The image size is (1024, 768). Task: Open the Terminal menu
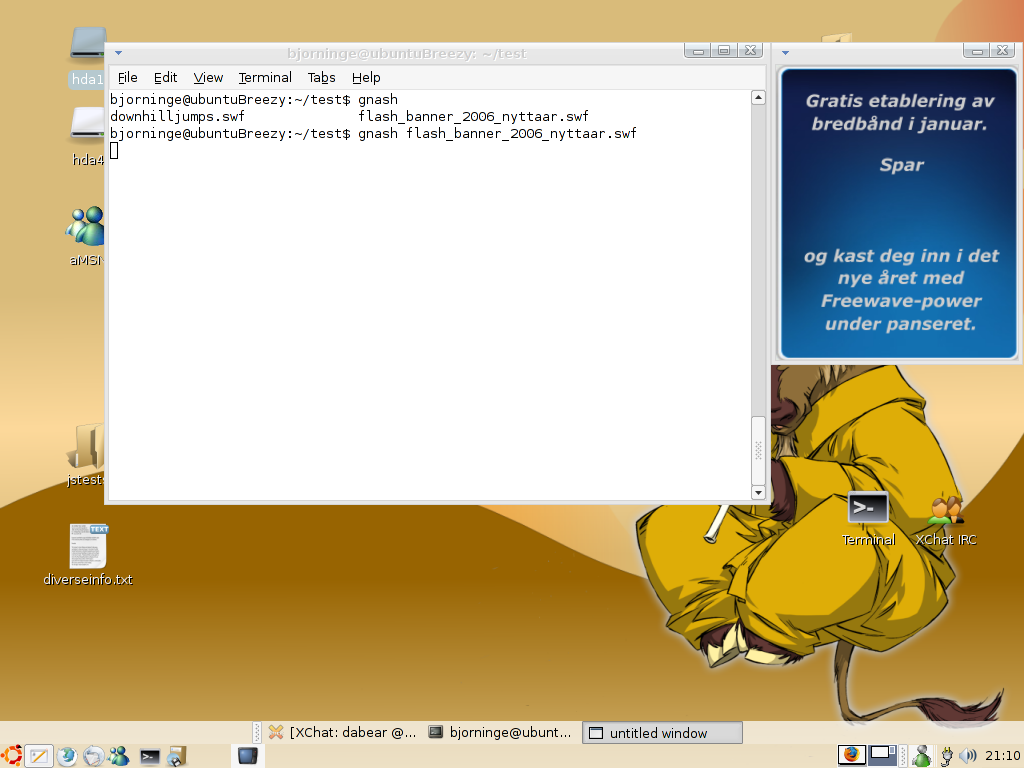[264, 78]
